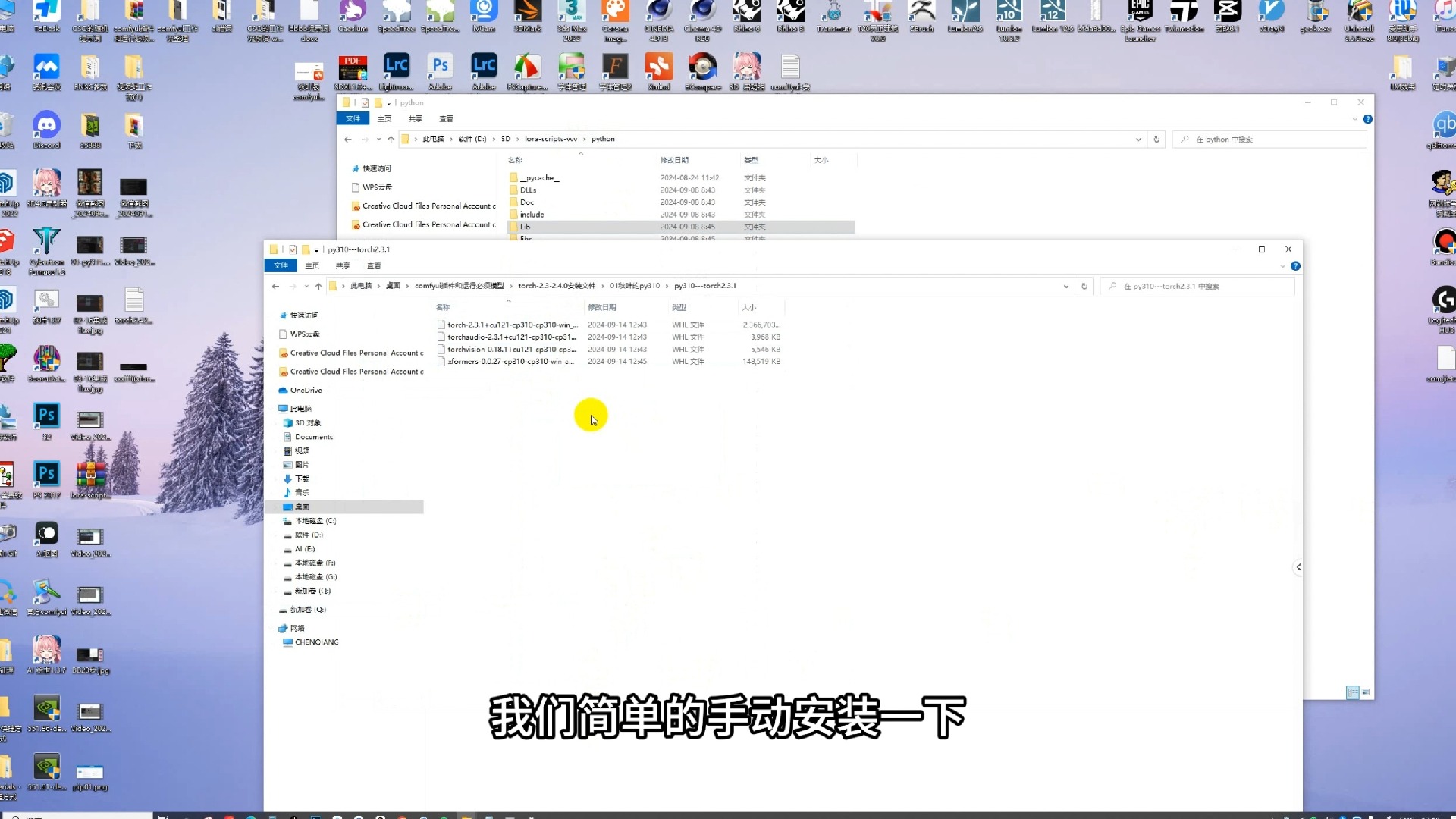Click the up-directory arrow in py310 window

click(318, 286)
